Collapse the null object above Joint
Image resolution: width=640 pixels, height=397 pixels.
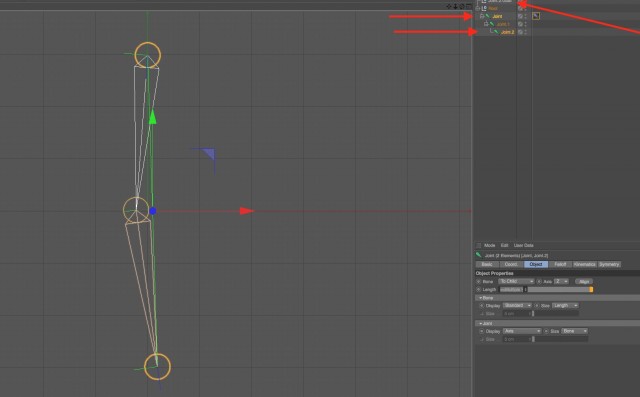[478, 8]
